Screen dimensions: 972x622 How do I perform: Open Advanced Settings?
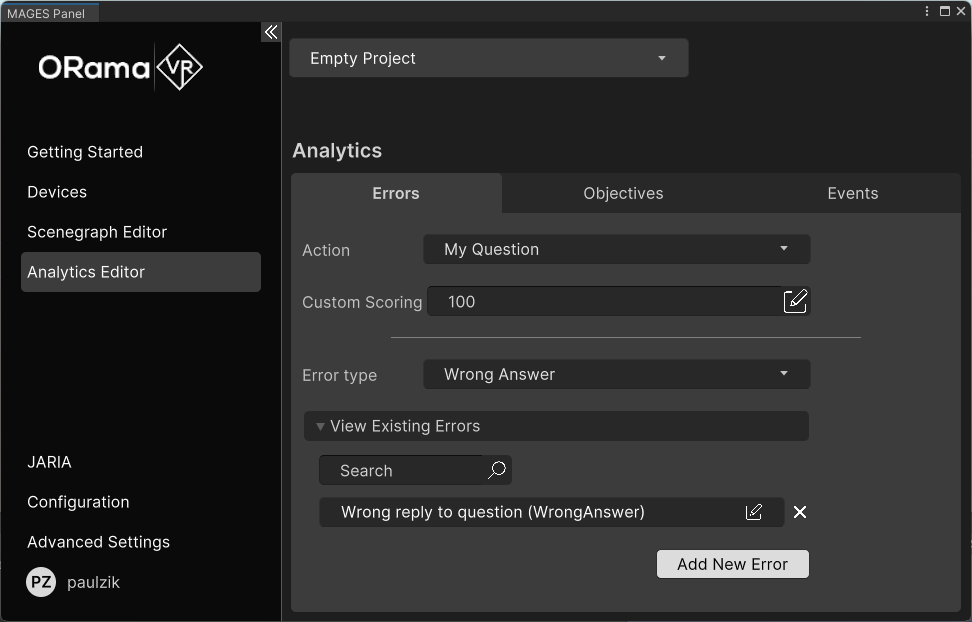tap(98, 542)
